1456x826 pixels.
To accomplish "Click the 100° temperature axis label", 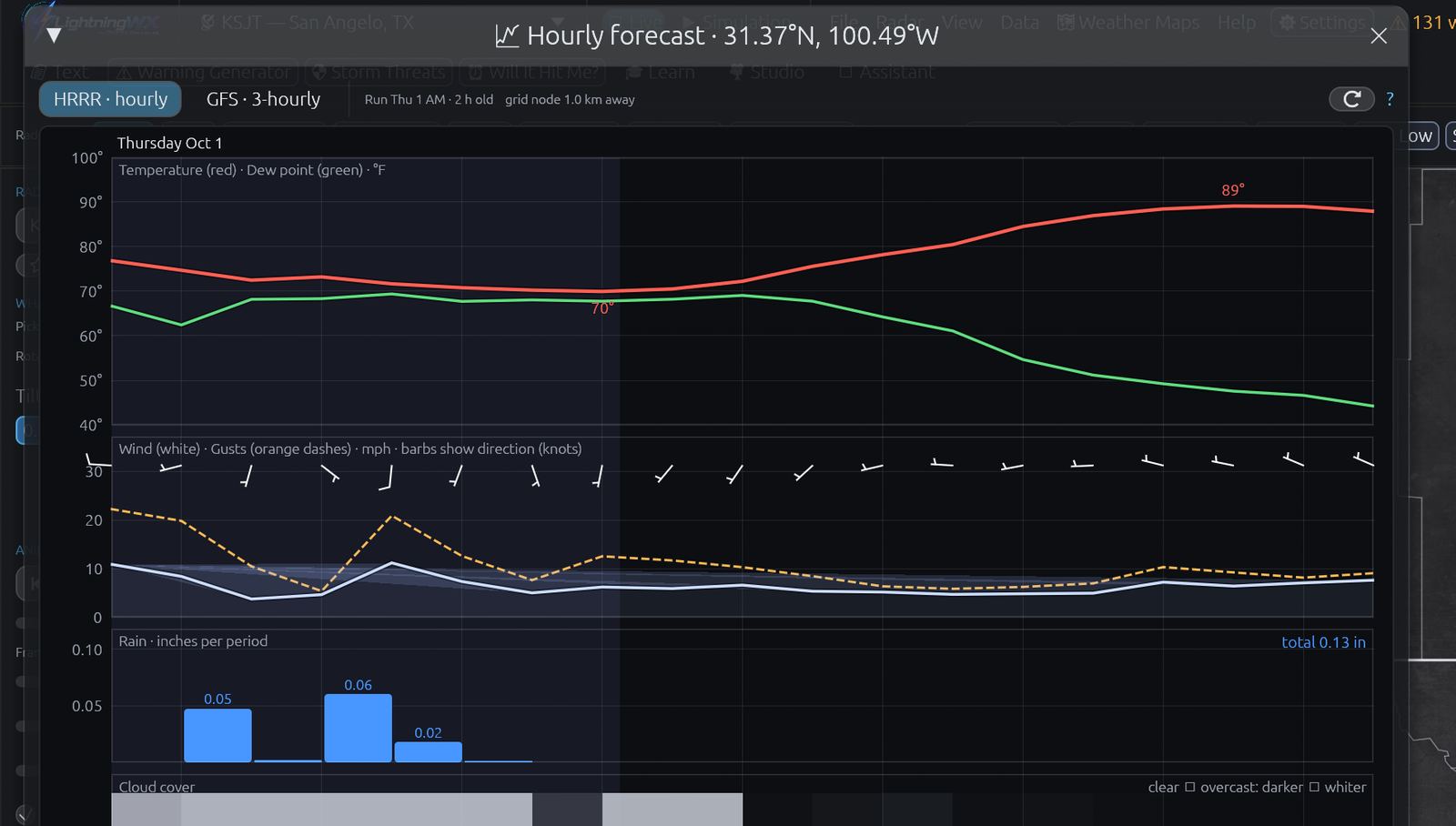I will tap(87, 158).
